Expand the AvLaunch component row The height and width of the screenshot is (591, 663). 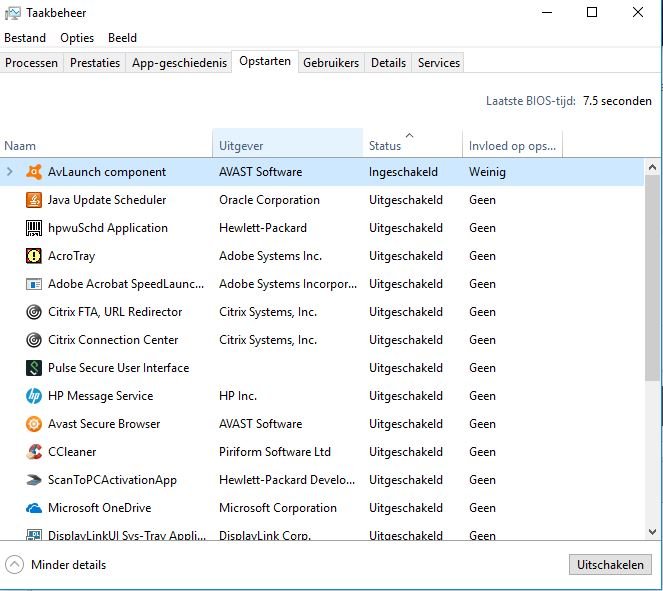click(x=10, y=172)
